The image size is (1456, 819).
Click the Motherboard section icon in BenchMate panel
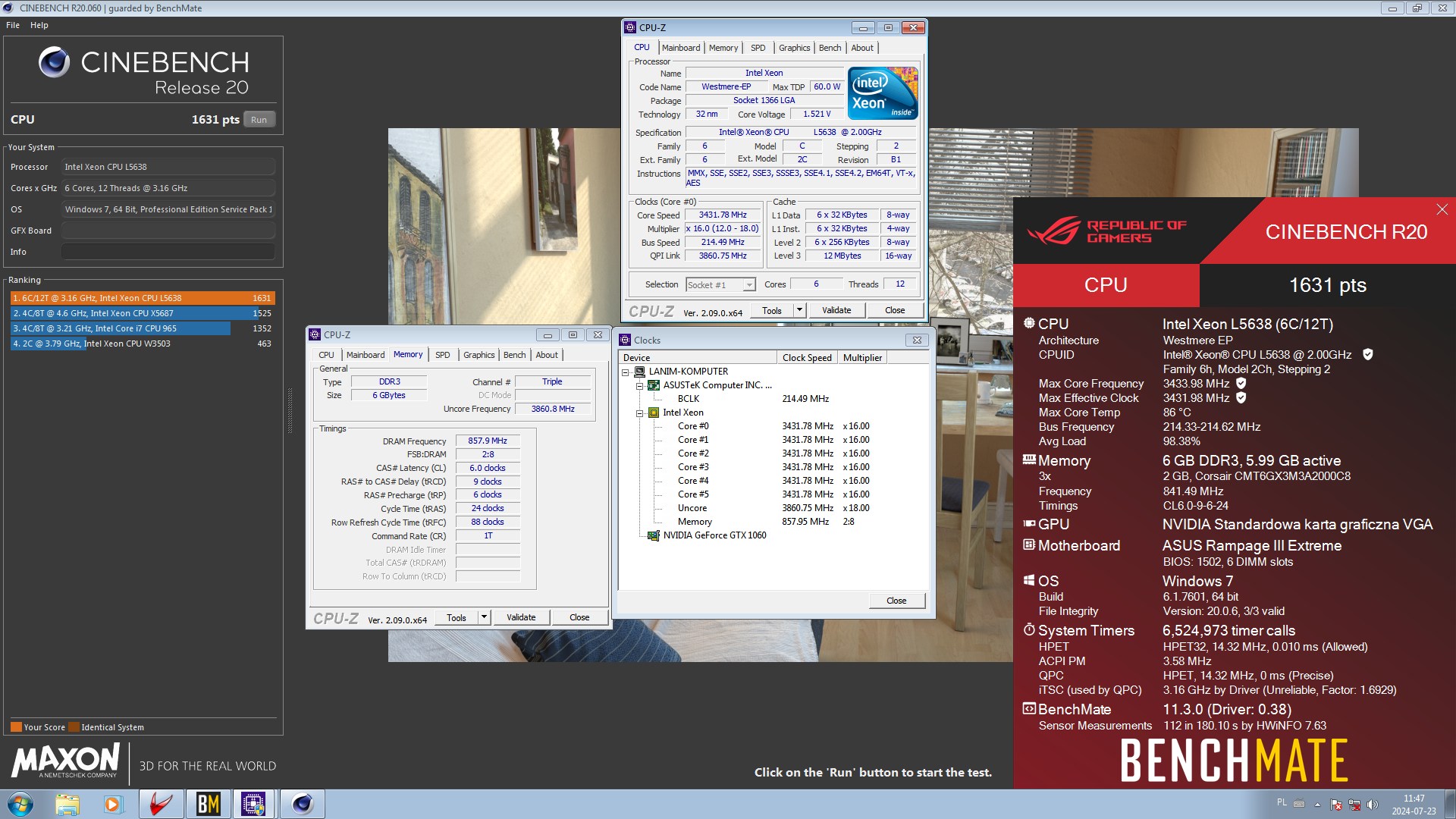point(1029,544)
